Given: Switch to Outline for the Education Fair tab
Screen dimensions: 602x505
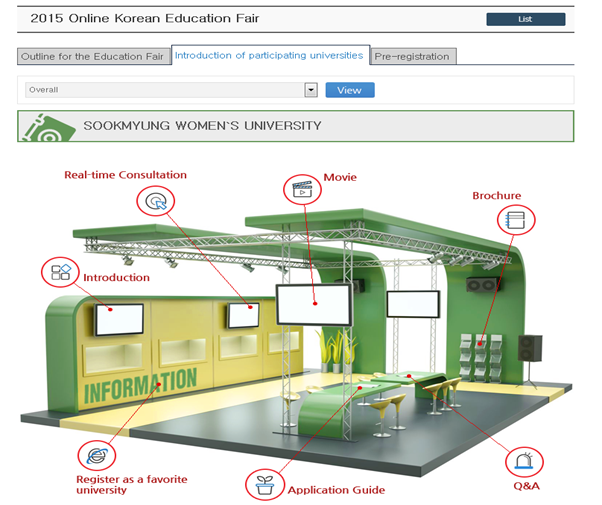Looking at the screenshot, I should click(x=94, y=56).
